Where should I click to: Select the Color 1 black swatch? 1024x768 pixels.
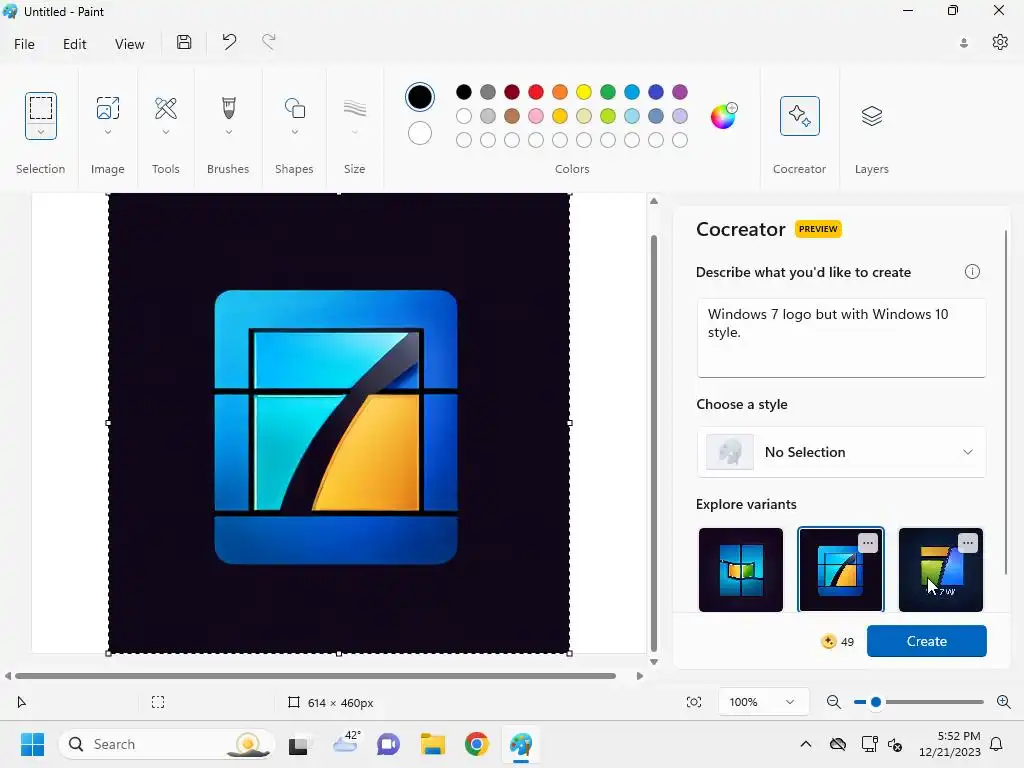420,97
